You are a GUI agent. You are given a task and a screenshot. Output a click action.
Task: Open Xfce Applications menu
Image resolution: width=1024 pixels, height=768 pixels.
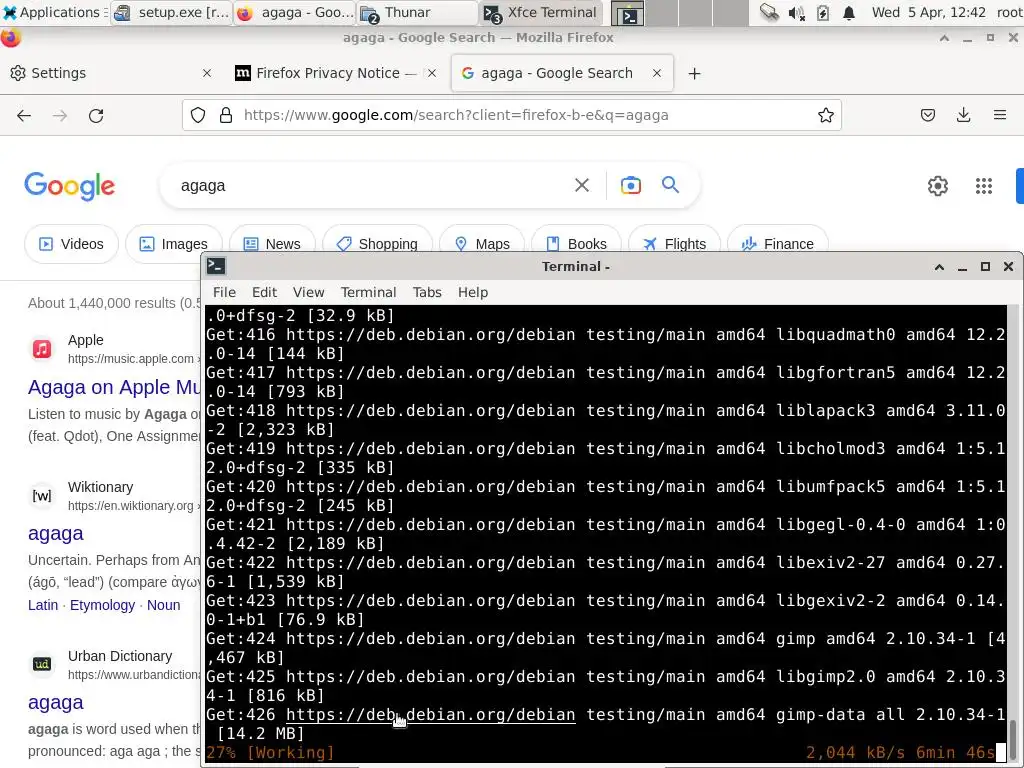pos(54,12)
